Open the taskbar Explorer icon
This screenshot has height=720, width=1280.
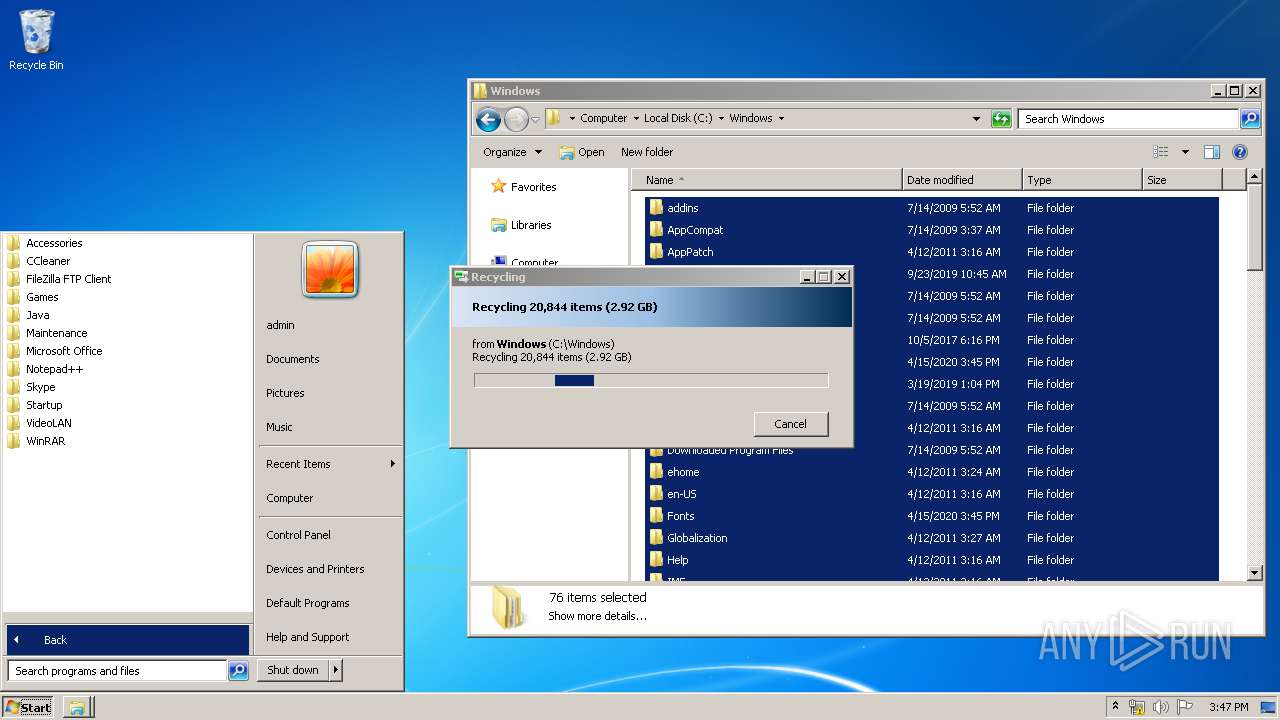(x=78, y=707)
